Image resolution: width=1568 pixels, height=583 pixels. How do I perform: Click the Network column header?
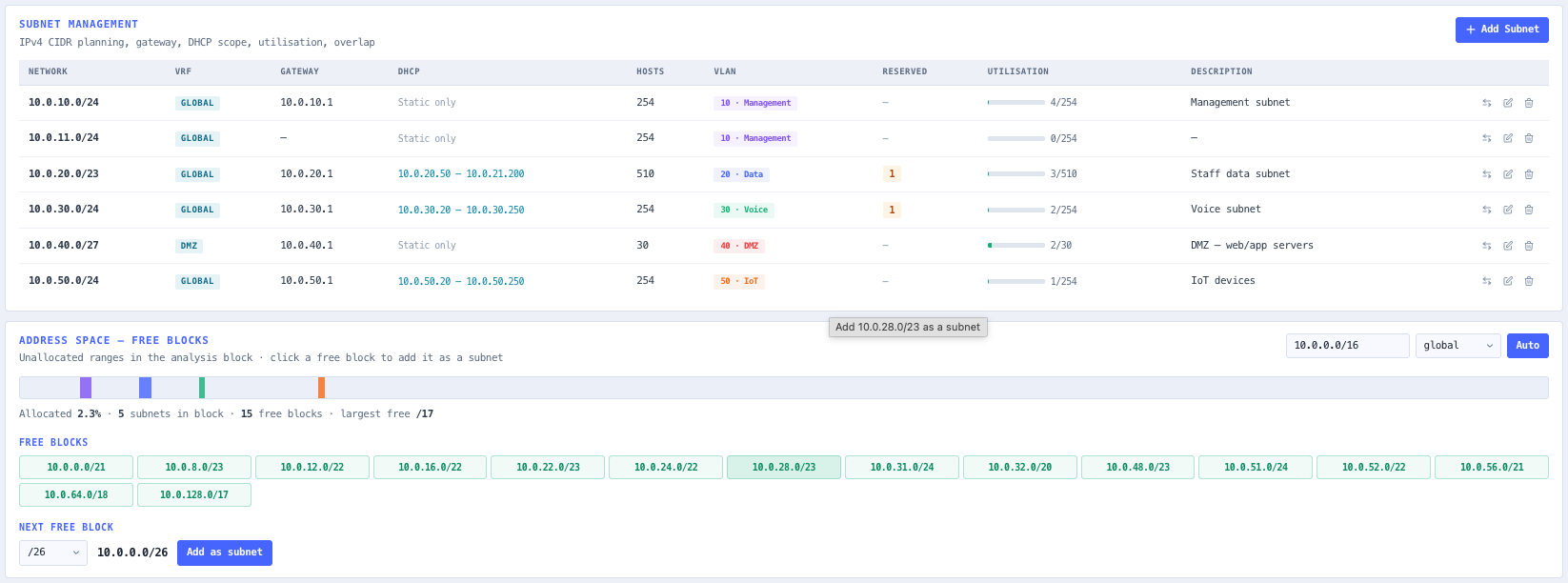coord(48,71)
